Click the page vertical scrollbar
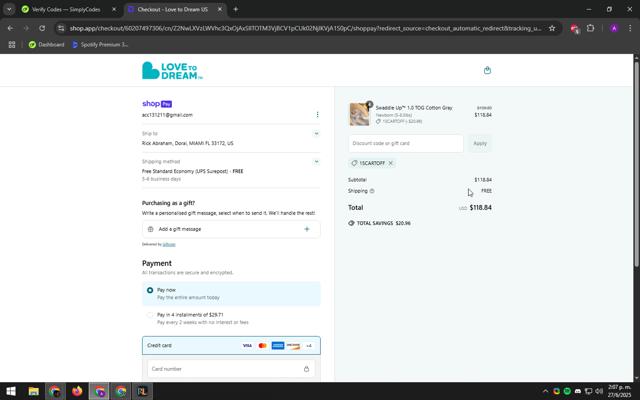640x400 pixels. coord(636,163)
